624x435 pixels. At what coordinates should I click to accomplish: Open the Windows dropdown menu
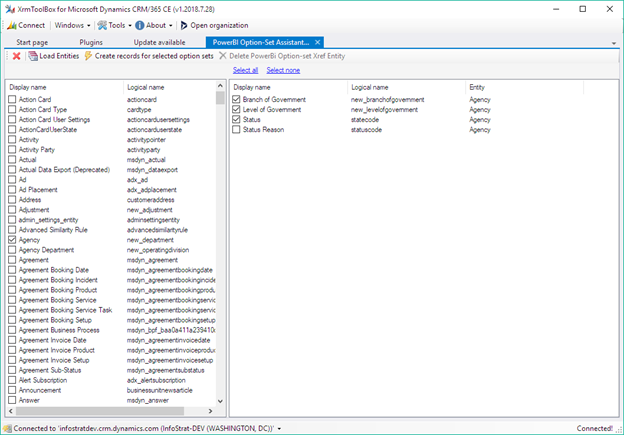[x=72, y=25]
